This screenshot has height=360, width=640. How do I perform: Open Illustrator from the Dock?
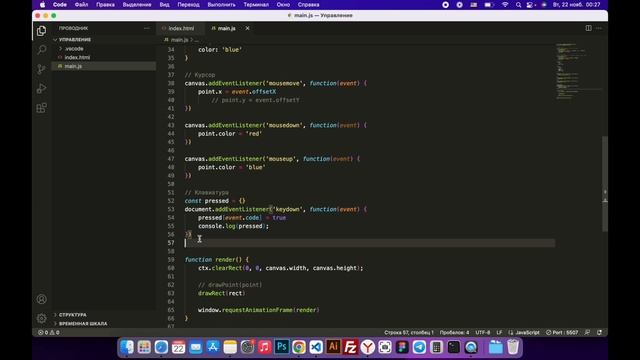coord(333,347)
